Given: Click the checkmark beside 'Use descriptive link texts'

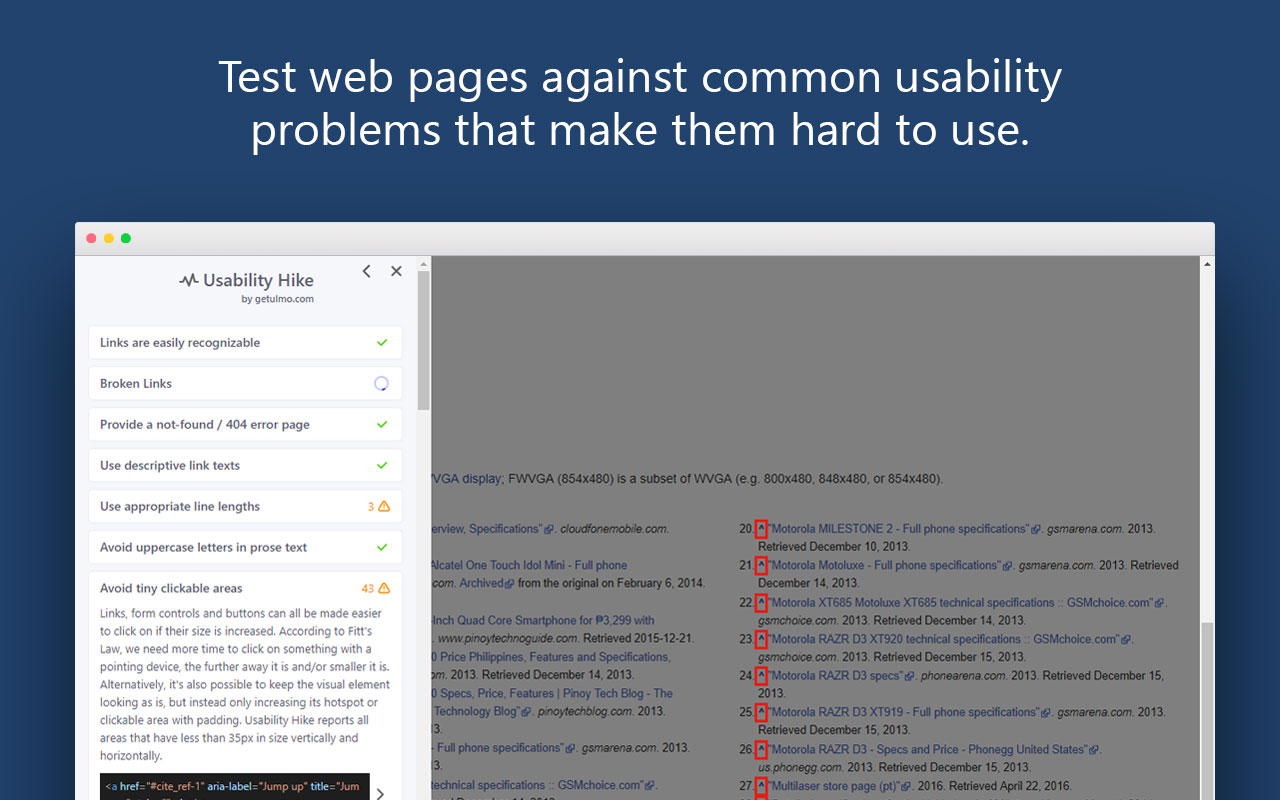Looking at the screenshot, I should (x=382, y=465).
